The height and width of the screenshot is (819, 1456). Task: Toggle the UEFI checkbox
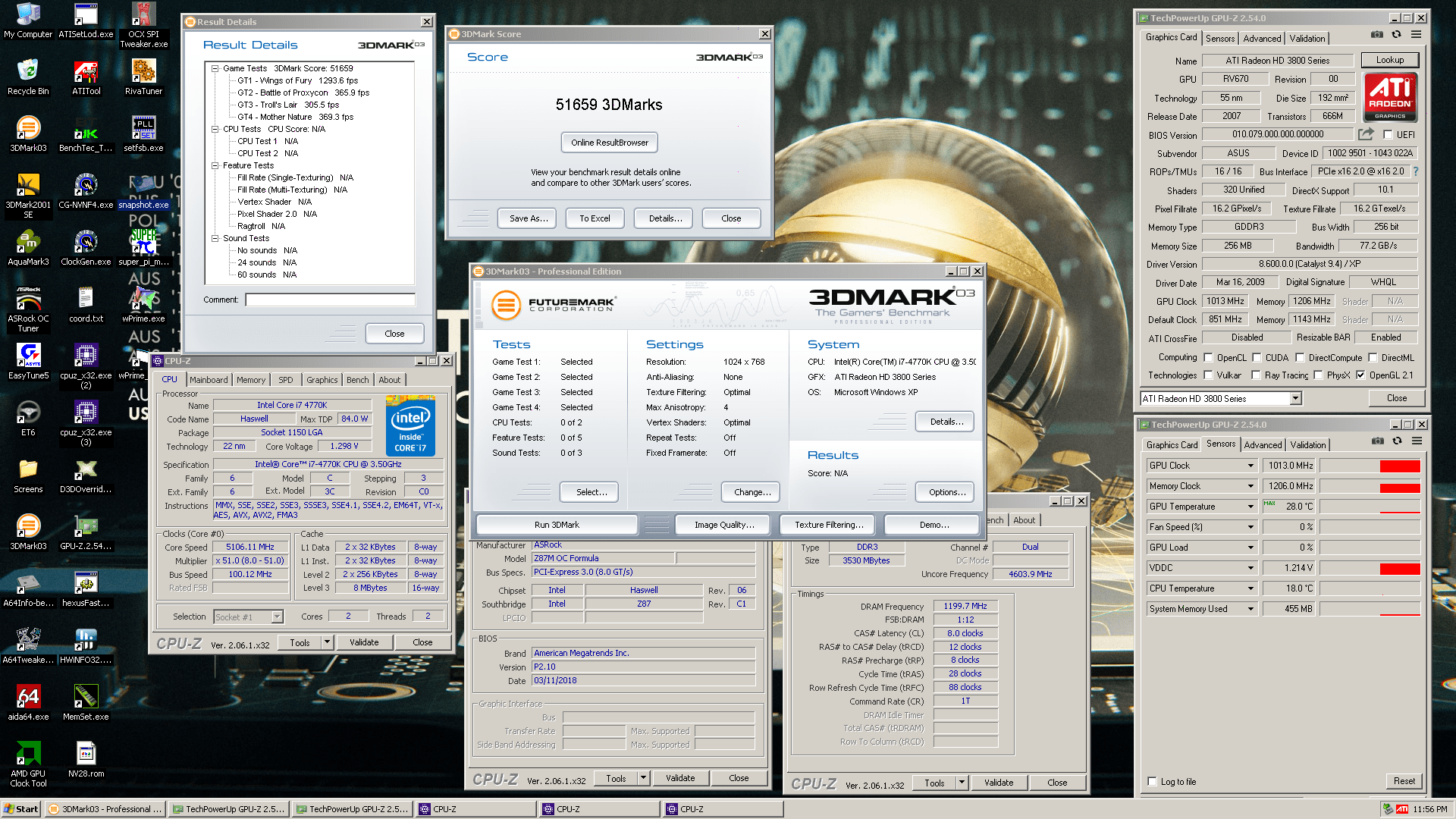1388,135
